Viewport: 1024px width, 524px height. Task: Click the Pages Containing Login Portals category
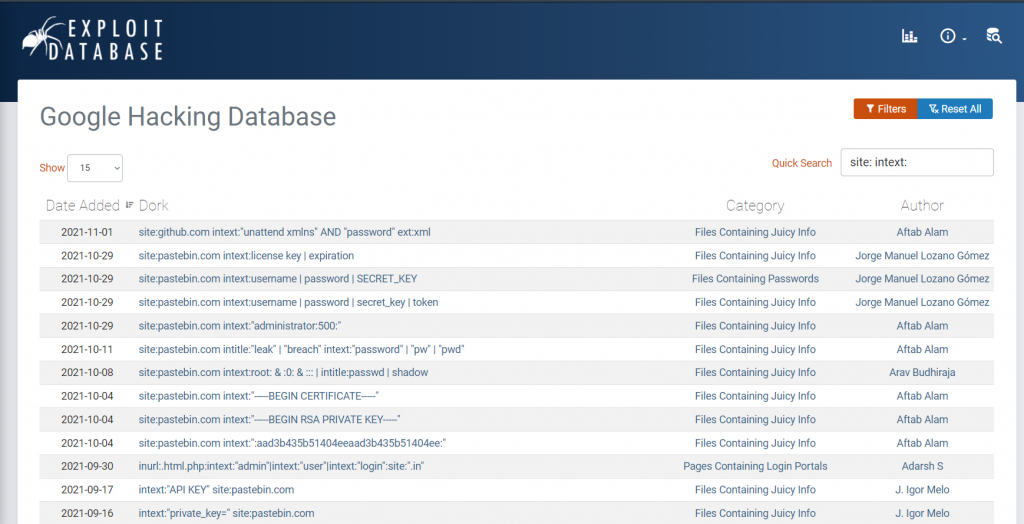tap(755, 466)
